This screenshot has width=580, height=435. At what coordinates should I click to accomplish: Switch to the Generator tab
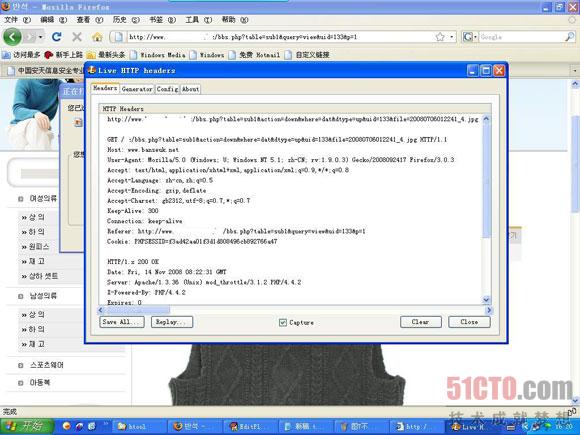137,89
